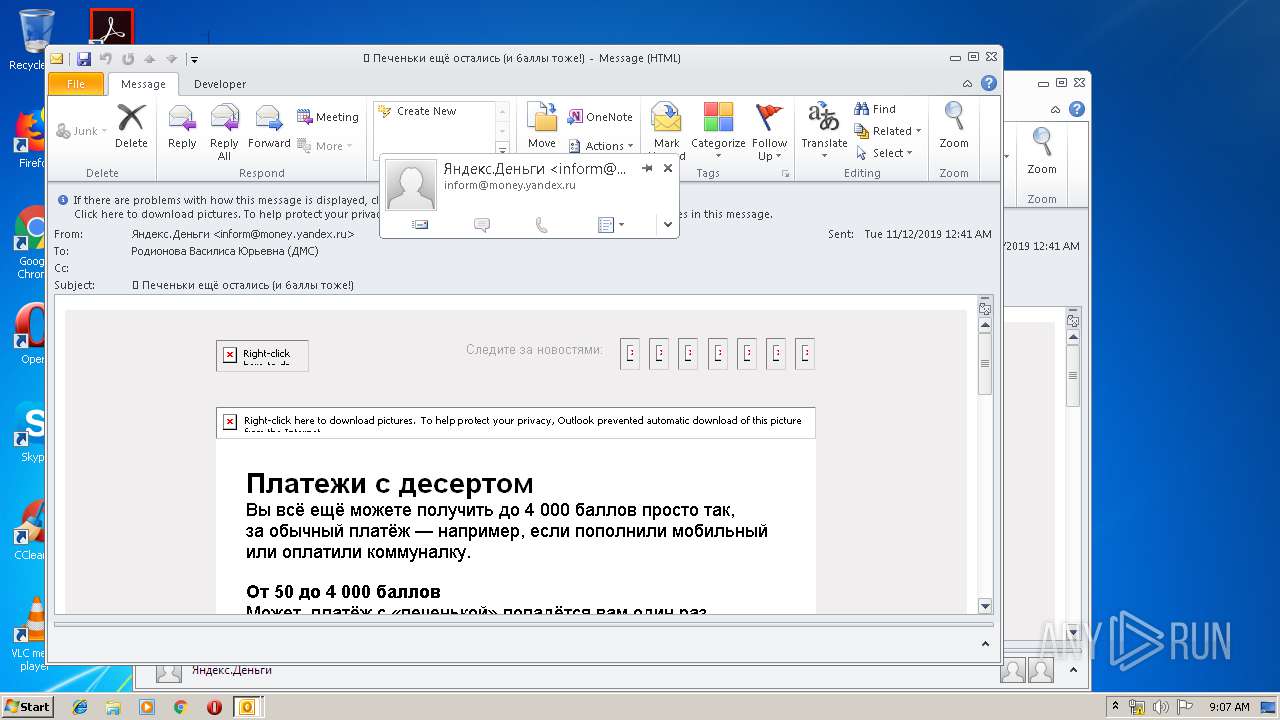Screen dimensions: 1280x720
Task: Open Outlook Help question mark
Action: click(988, 83)
